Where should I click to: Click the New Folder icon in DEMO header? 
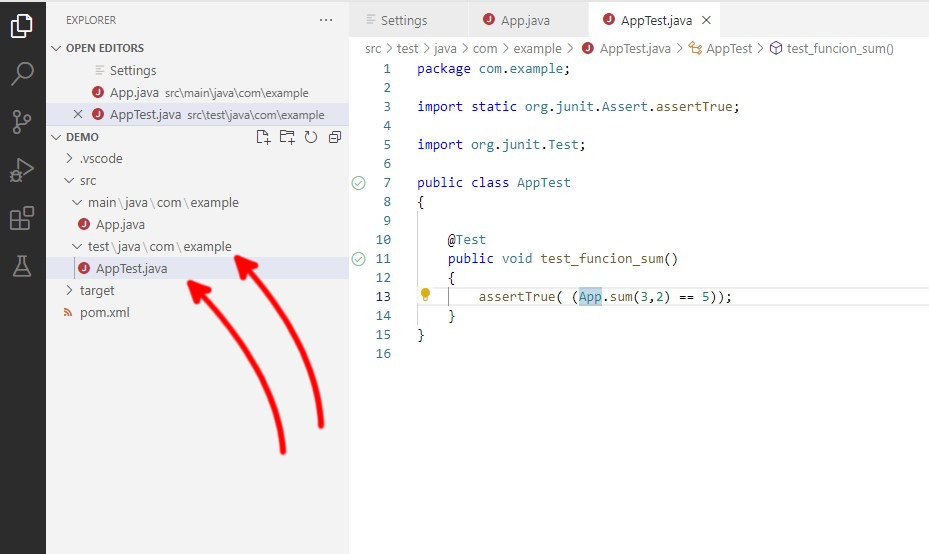pos(287,137)
